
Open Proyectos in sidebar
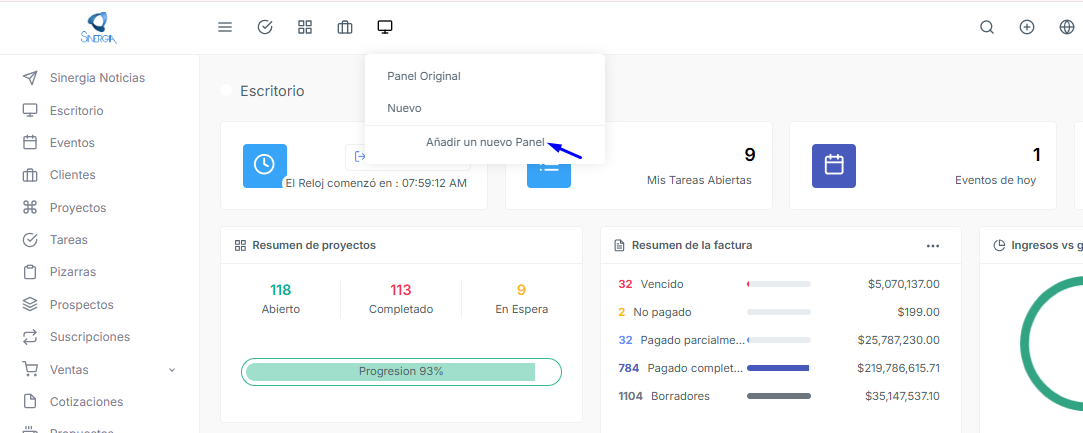[x=78, y=208]
